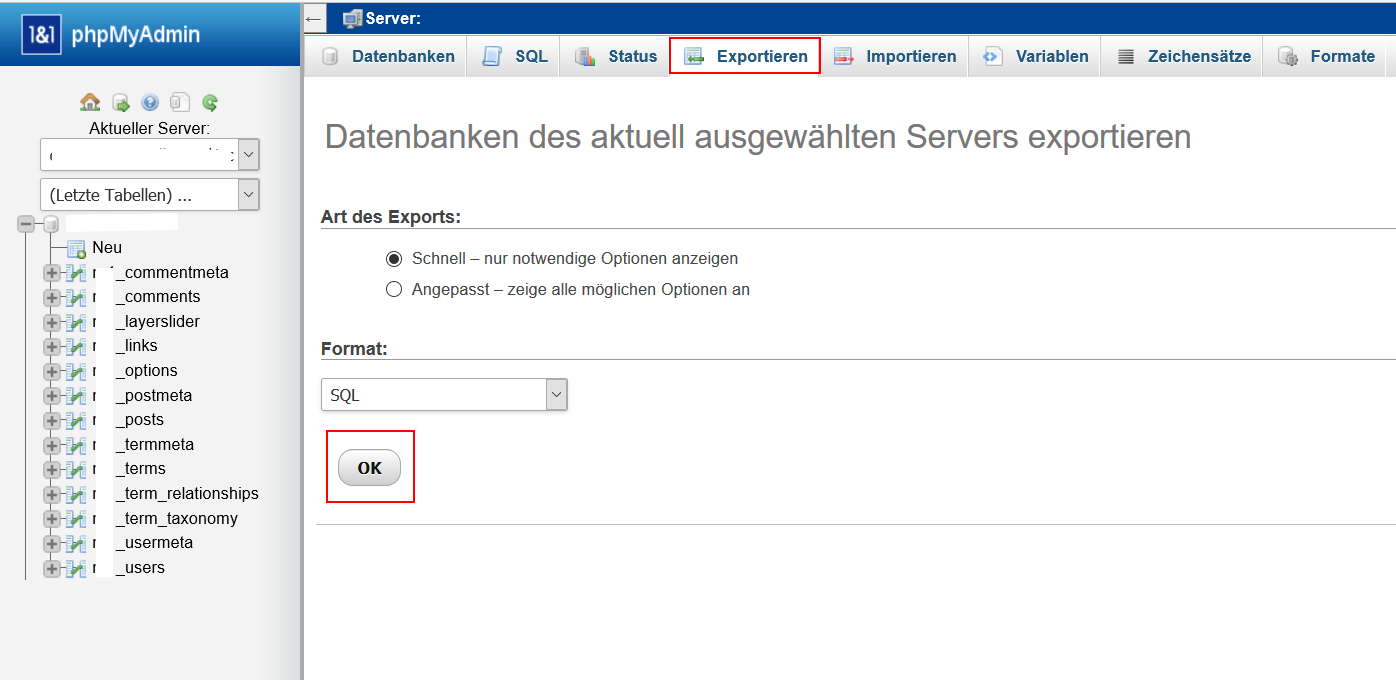Select the Schnell export option
Viewport: 1396px width, 680px height.
(394, 258)
